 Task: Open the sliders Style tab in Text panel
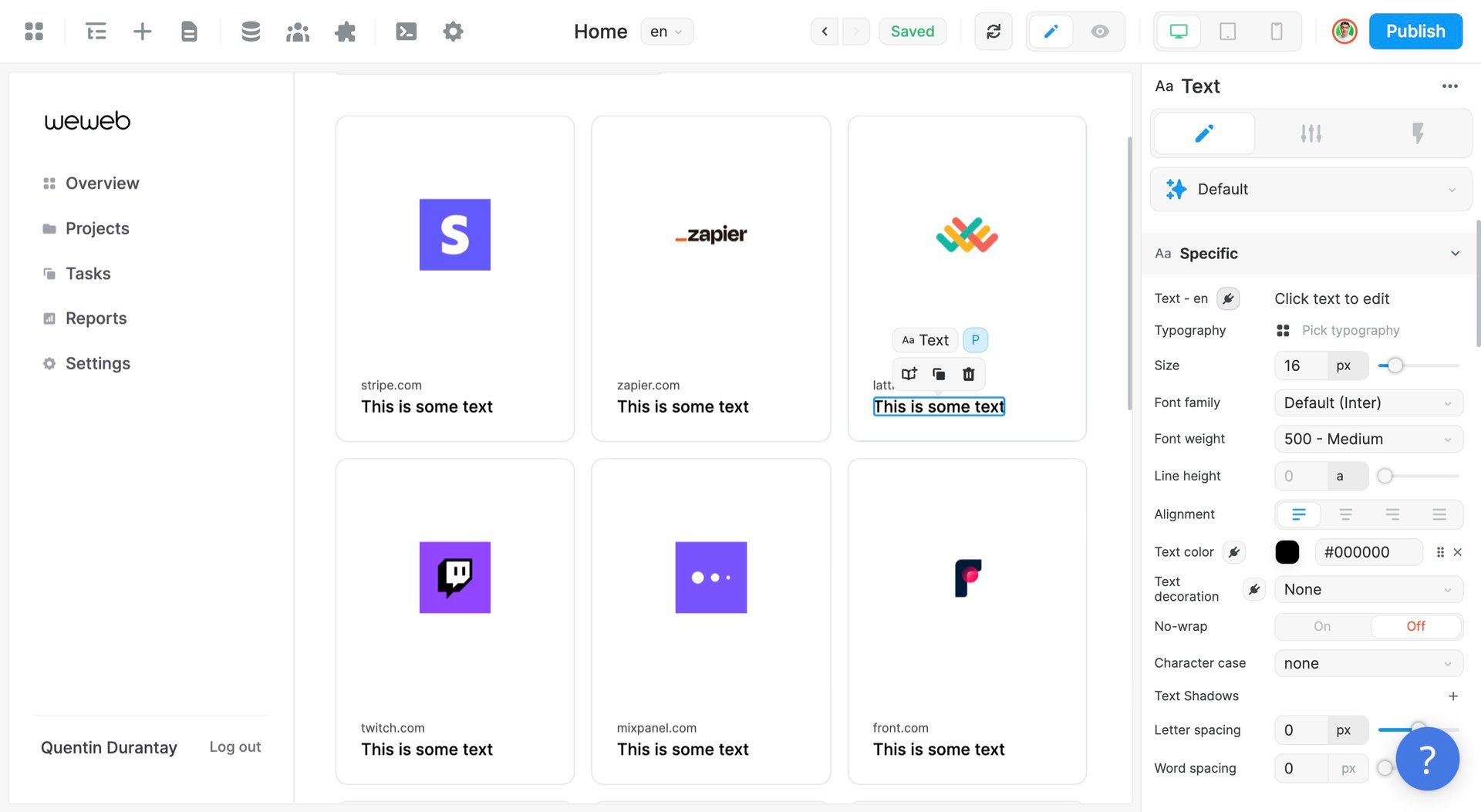pos(1311,134)
